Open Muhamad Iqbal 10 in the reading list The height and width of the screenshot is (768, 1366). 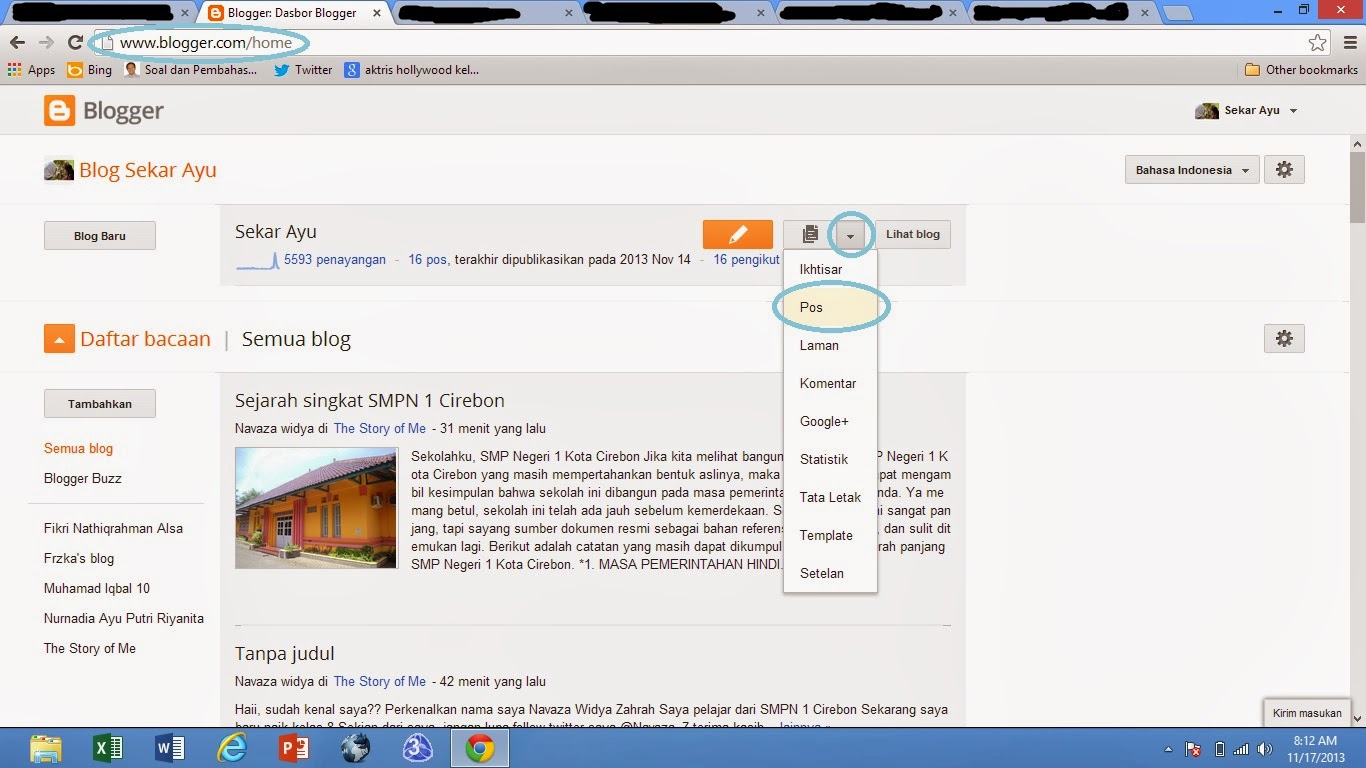[97, 588]
